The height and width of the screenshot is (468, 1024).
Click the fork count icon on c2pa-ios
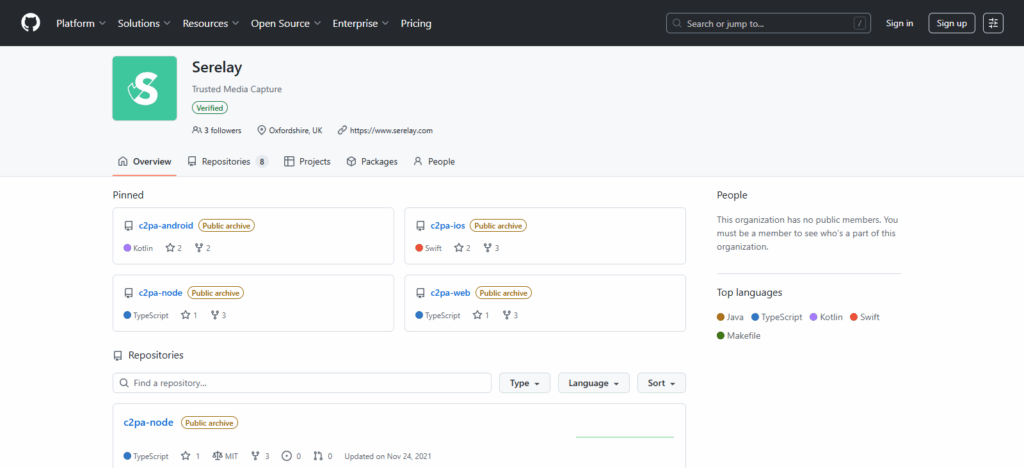point(487,248)
